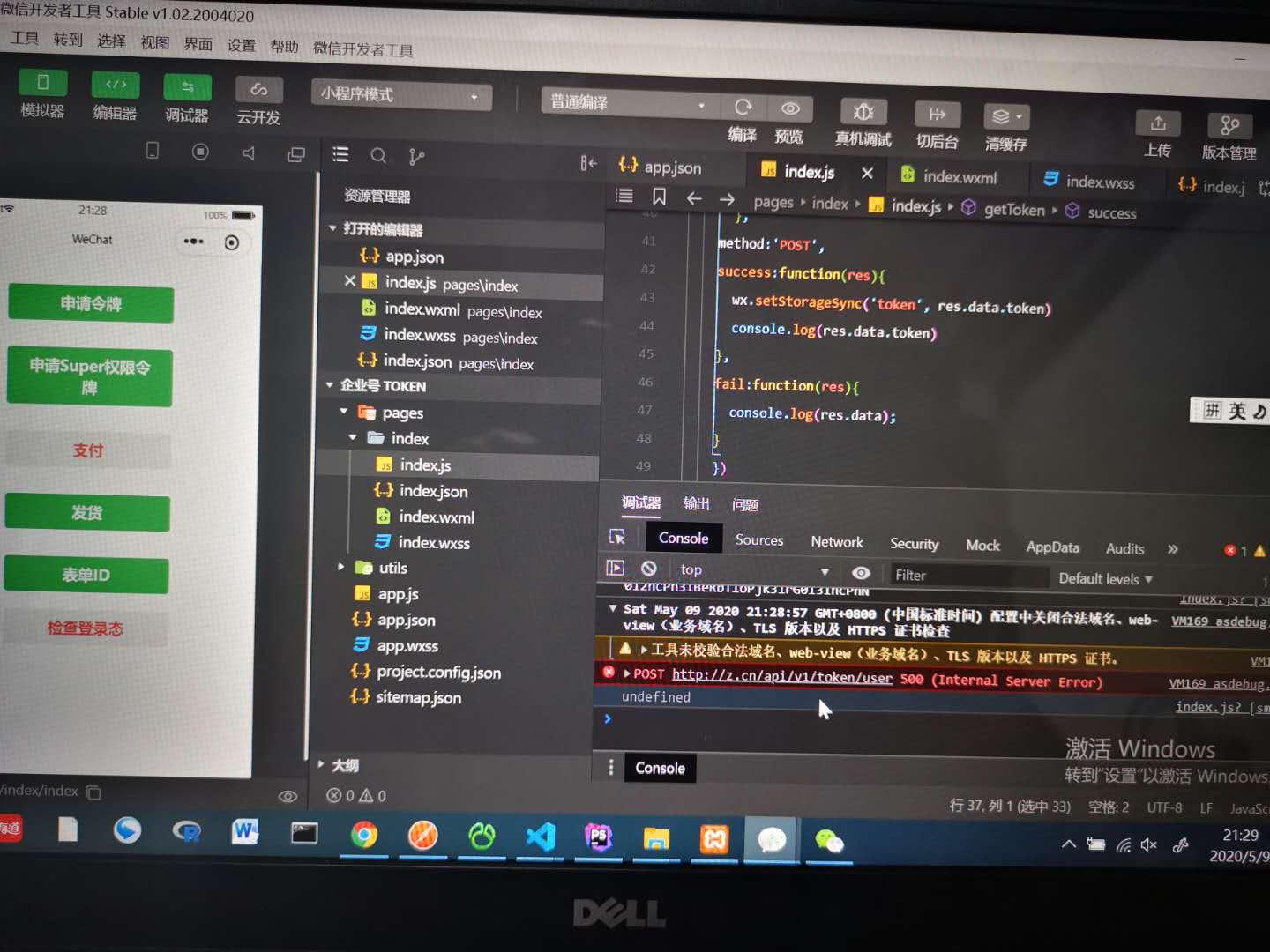The width and height of the screenshot is (1270, 952).
Task: Clear the console with the ban icon
Action: (649, 569)
